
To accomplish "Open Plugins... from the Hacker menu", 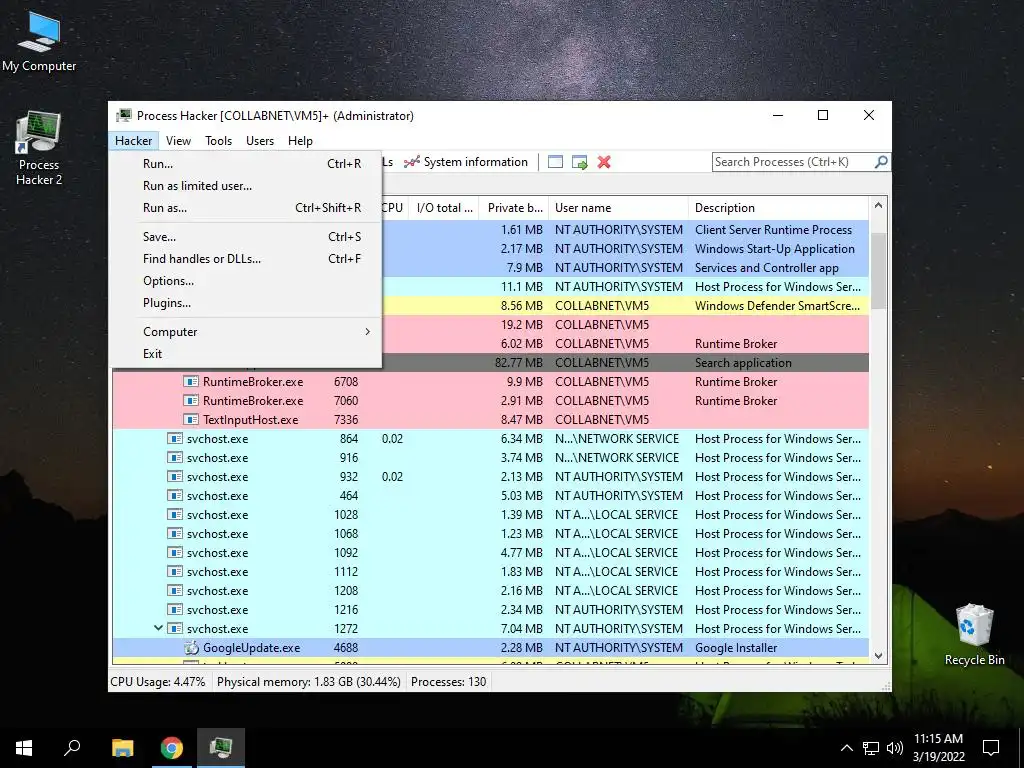I will point(246,303).
